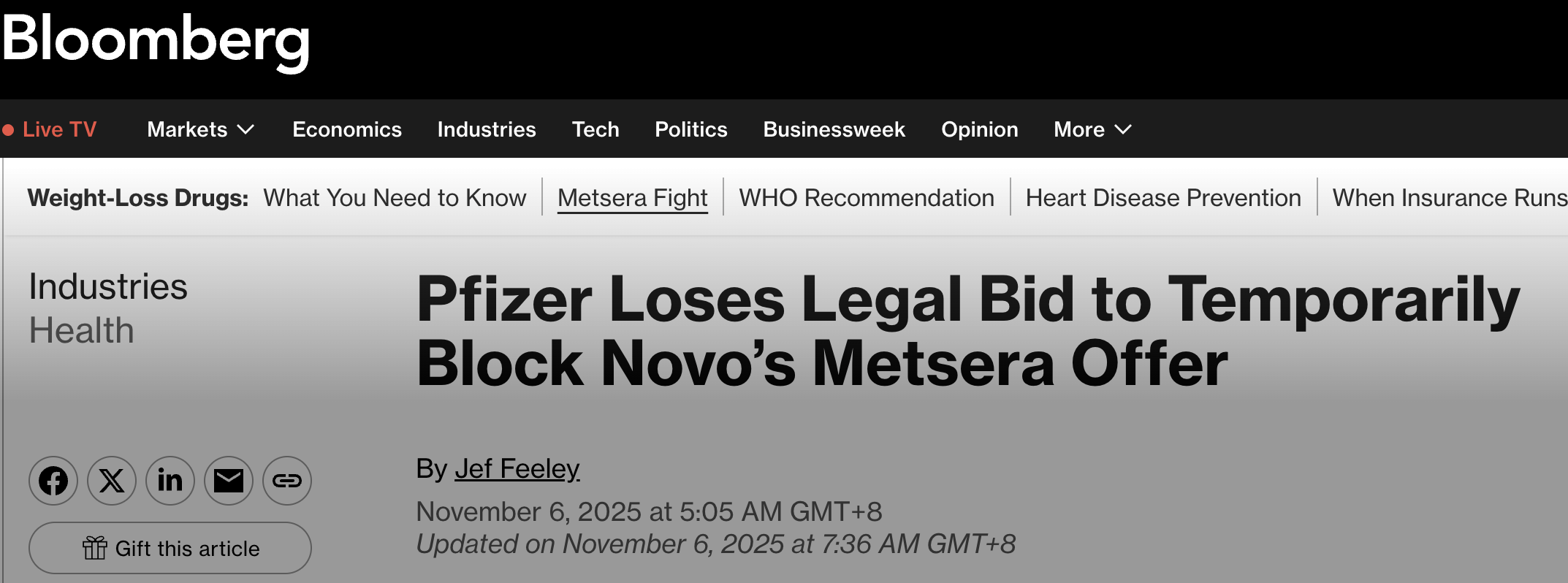Open the WHO Recommendation story

[x=867, y=198]
